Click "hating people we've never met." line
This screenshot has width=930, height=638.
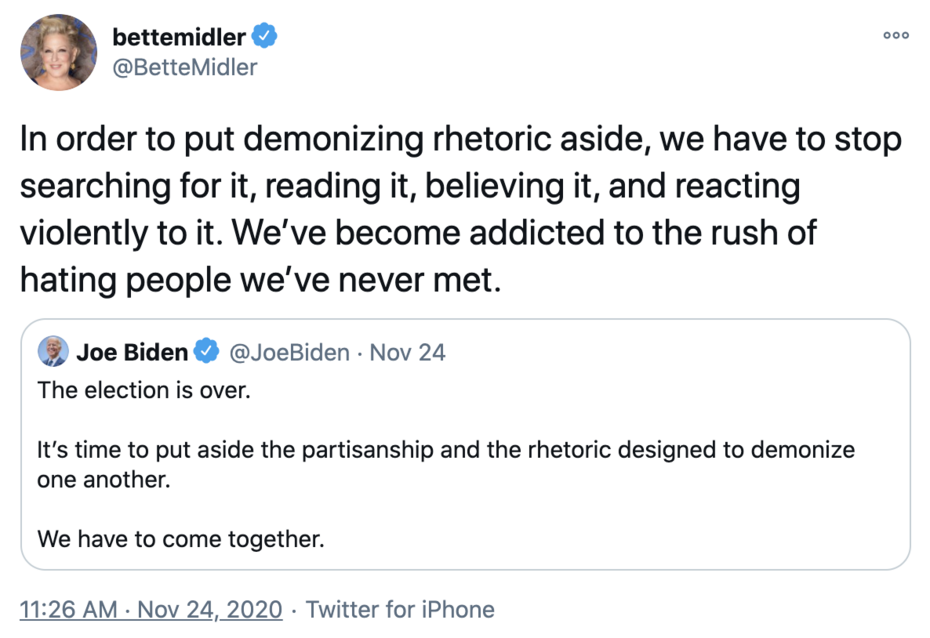coord(258,279)
